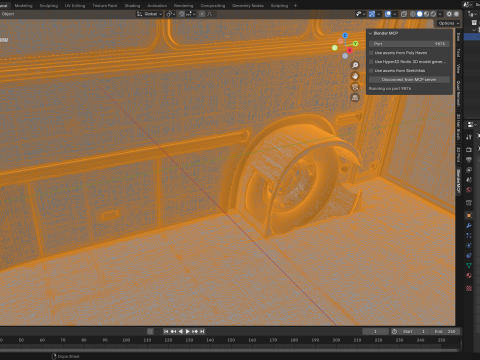This screenshot has width=480, height=360.
Task: Open the Object properties tab icon
Action: [469, 215]
